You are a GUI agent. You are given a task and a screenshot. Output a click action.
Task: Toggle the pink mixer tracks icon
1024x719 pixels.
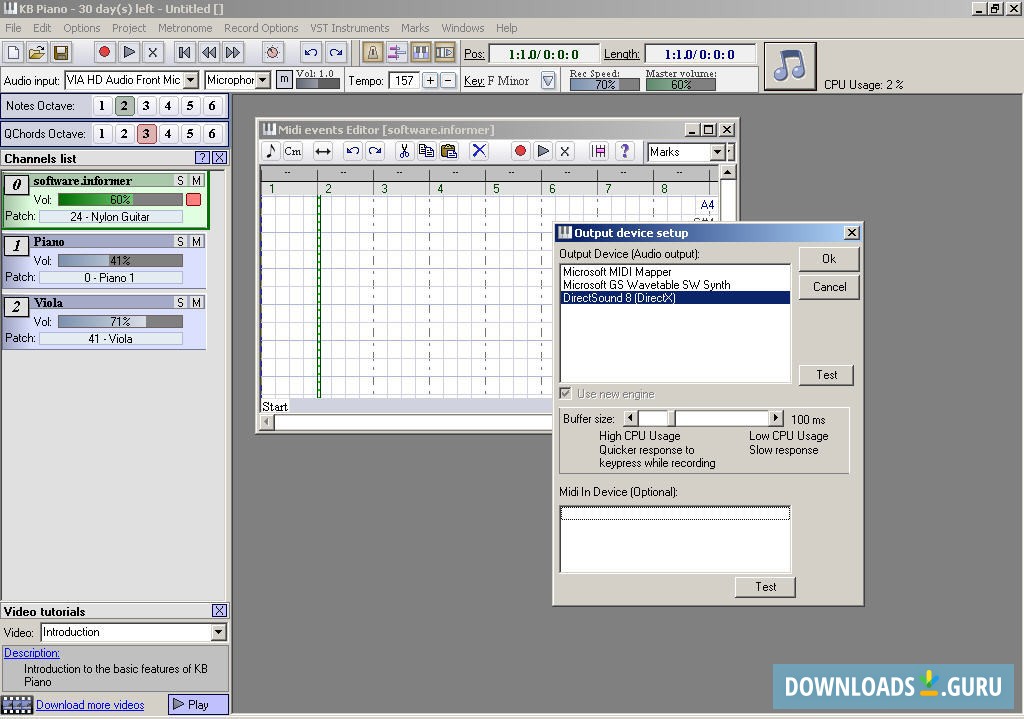point(396,52)
